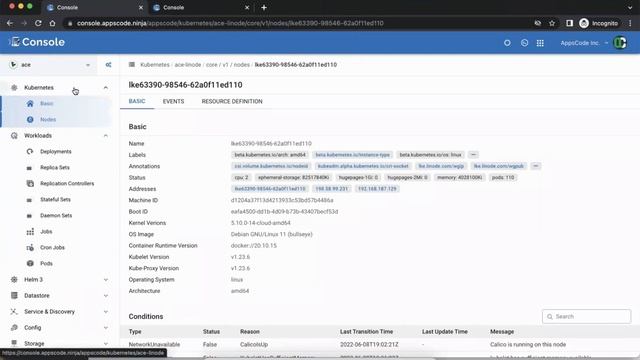Image resolution: width=640 pixels, height=360 pixels.
Task: Show more labels with ellipsis button
Action: (x=473, y=155)
